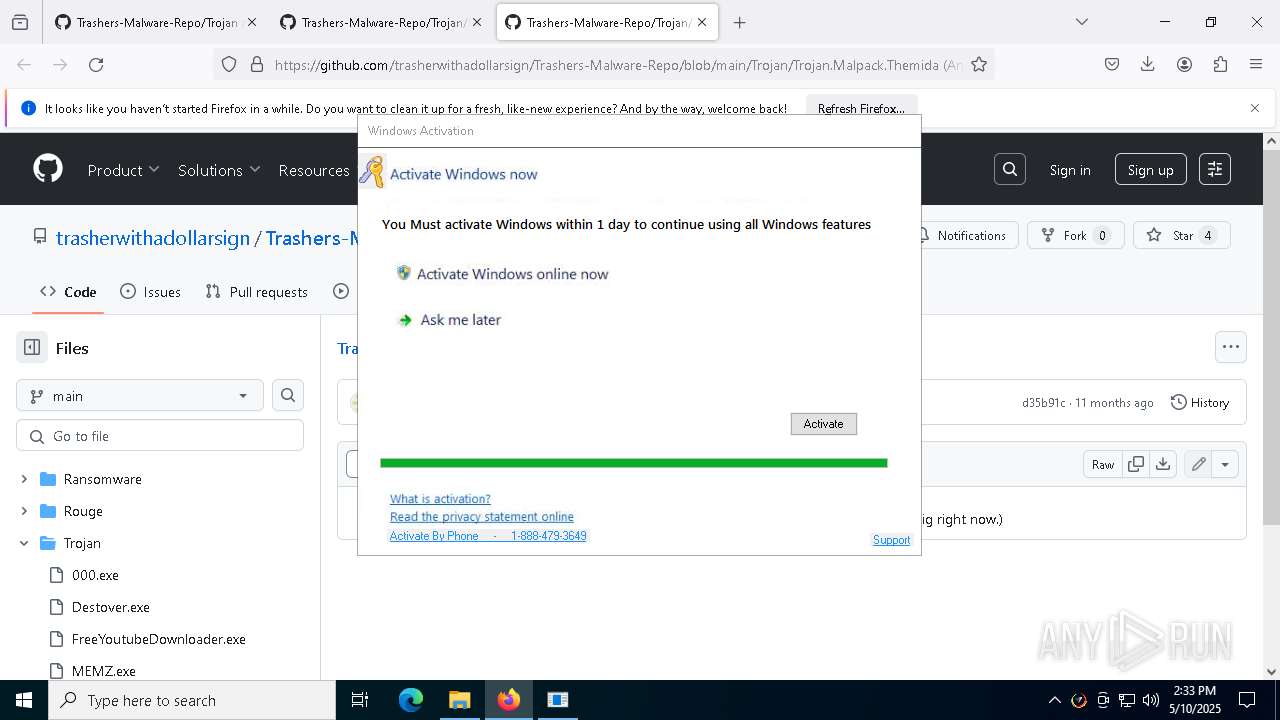Open dropdown arrow next to edit pencil
This screenshot has height=720, width=1280.
point(1225,464)
